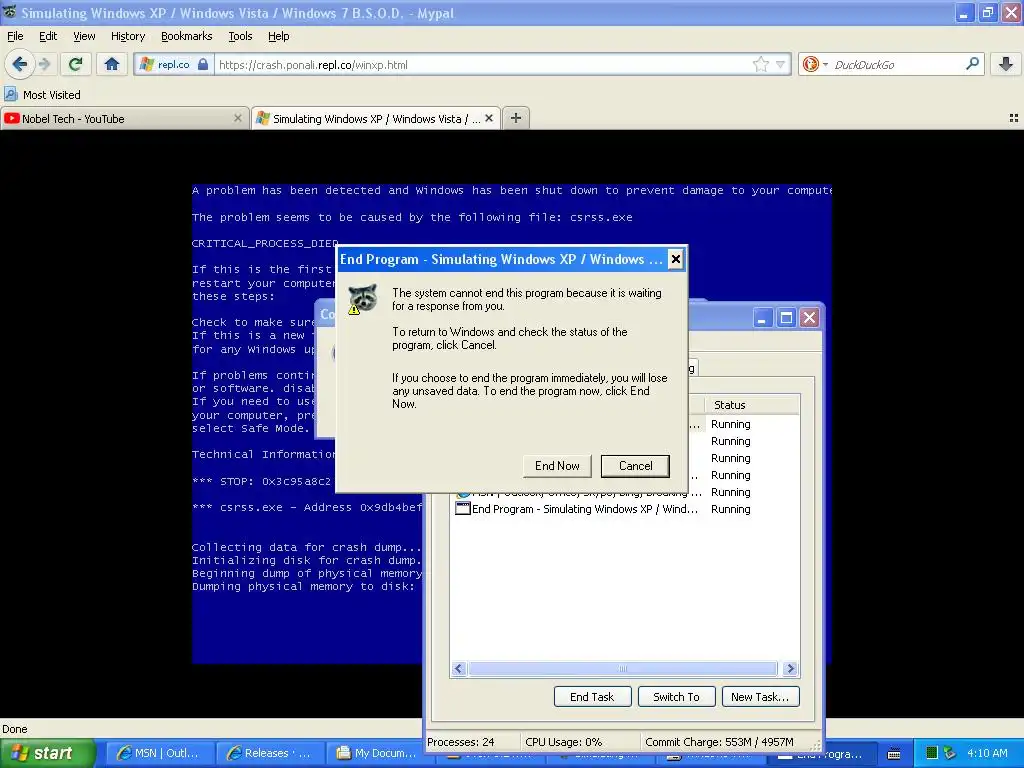The height and width of the screenshot is (768, 1024).
Task: Open the Downloads arrow icon
Action: [1006, 64]
